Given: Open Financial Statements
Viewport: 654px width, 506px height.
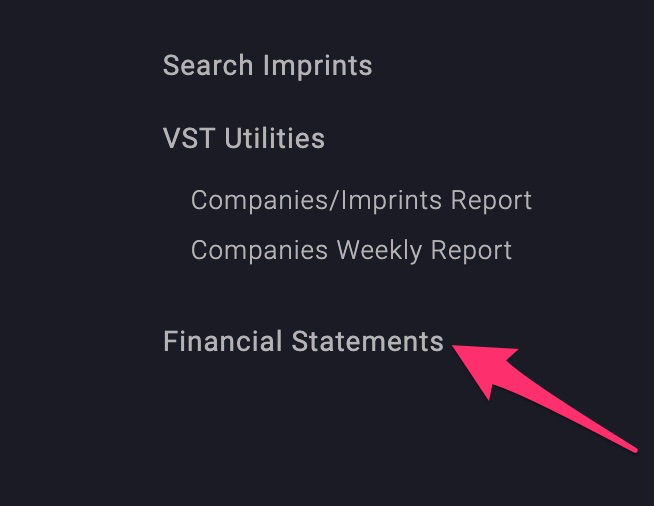Looking at the screenshot, I should click(303, 341).
